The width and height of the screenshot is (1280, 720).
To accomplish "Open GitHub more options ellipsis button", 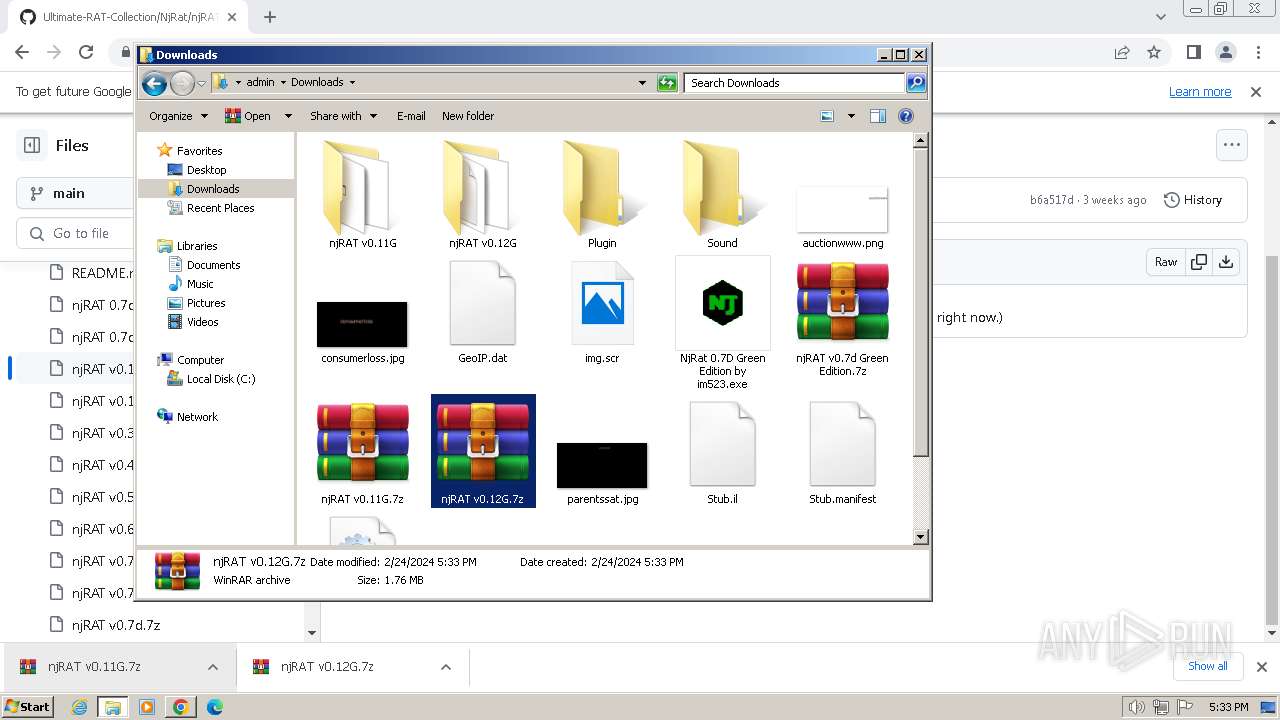I will [x=1231, y=145].
